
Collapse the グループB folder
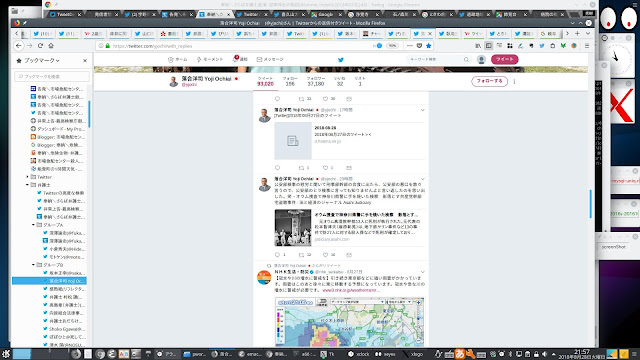[33, 265]
